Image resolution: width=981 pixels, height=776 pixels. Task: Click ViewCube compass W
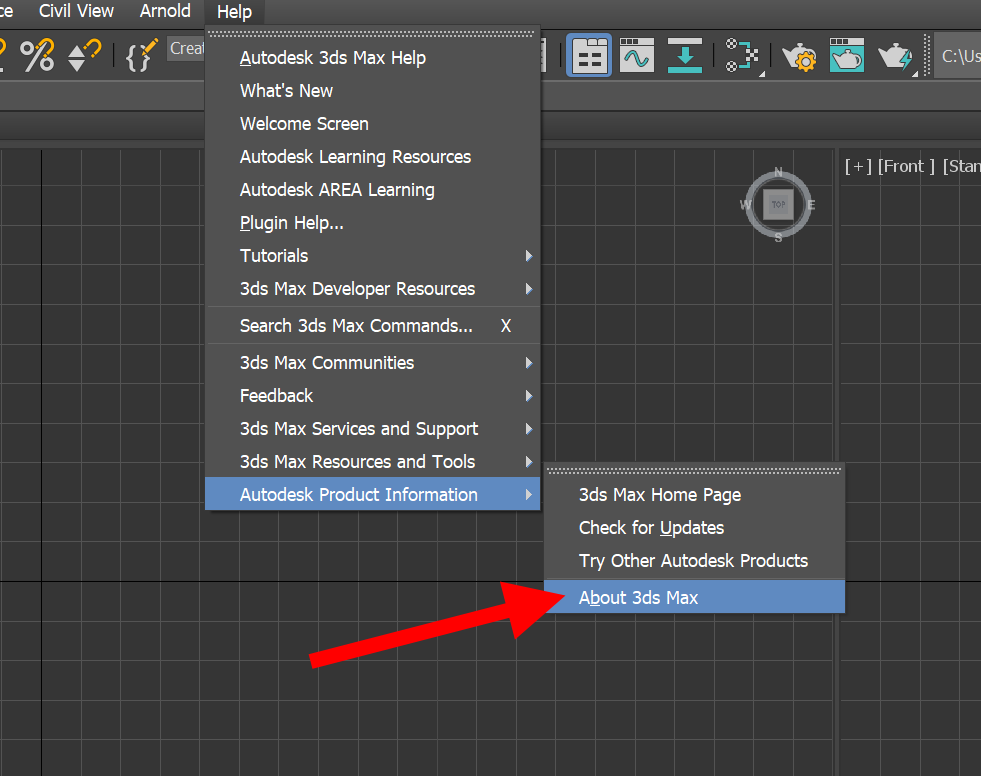coord(746,205)
